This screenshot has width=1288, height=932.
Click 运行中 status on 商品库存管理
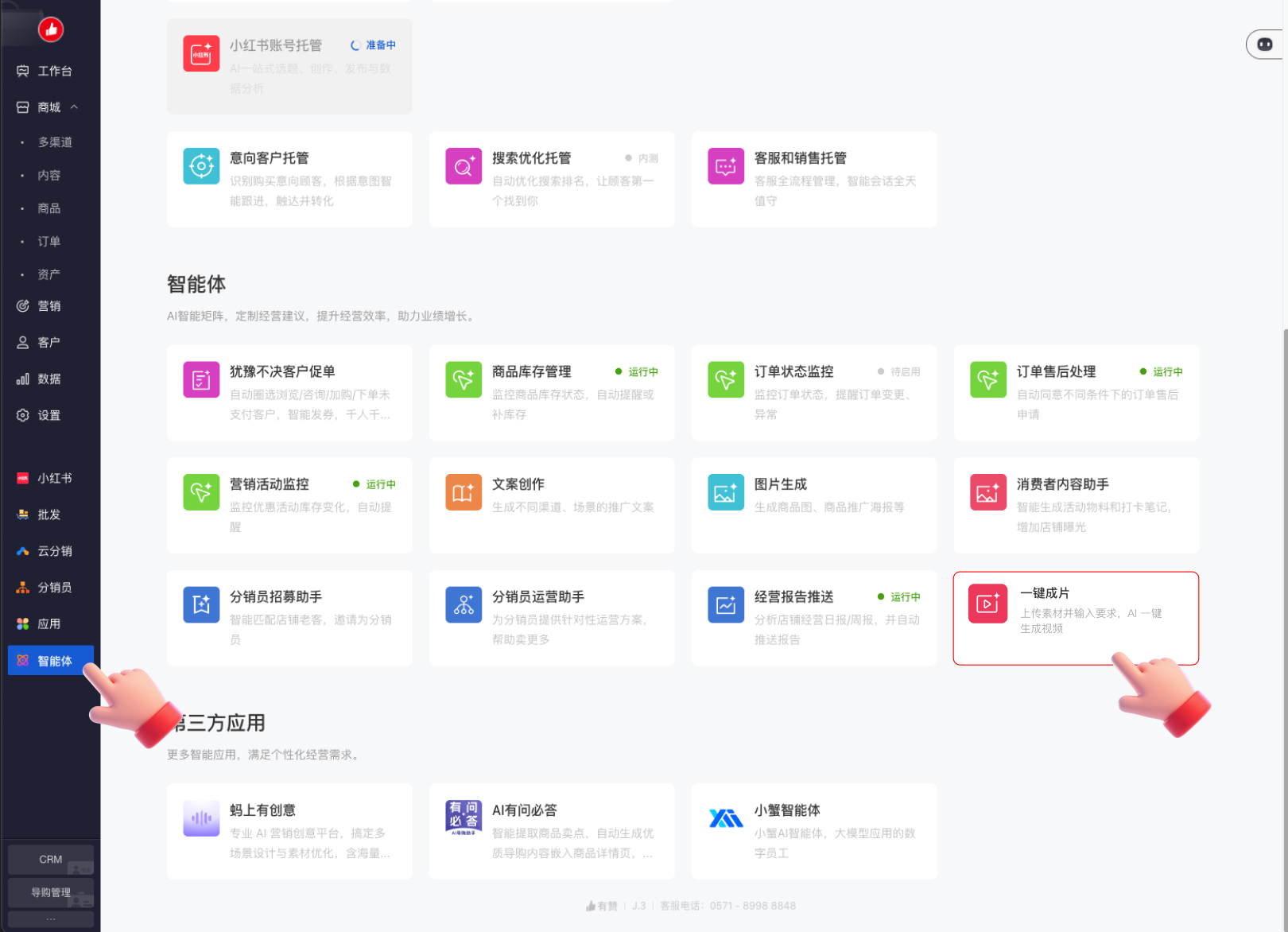pyautogui.click(x=637, y=371)
